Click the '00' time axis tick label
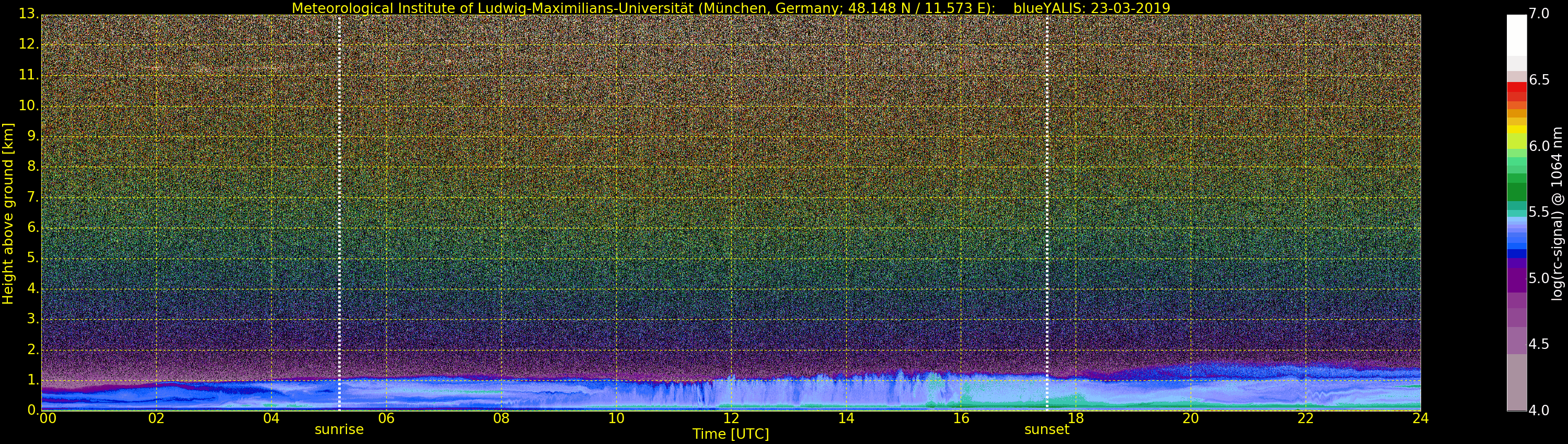This screenshot has height=444, width=1568. (x=48, y=418)
